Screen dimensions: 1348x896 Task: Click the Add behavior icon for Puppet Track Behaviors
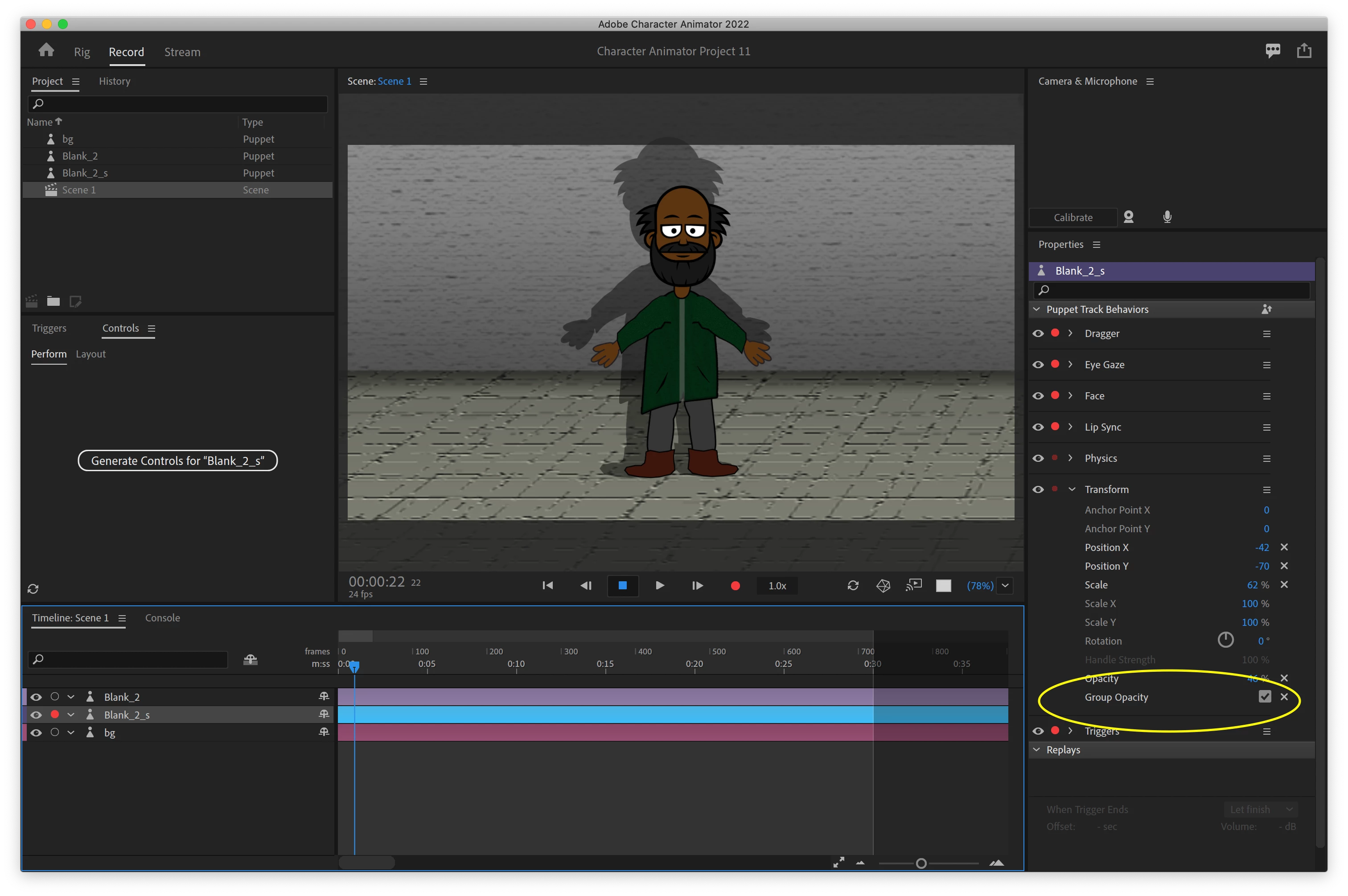click(x=1266, y=309)
